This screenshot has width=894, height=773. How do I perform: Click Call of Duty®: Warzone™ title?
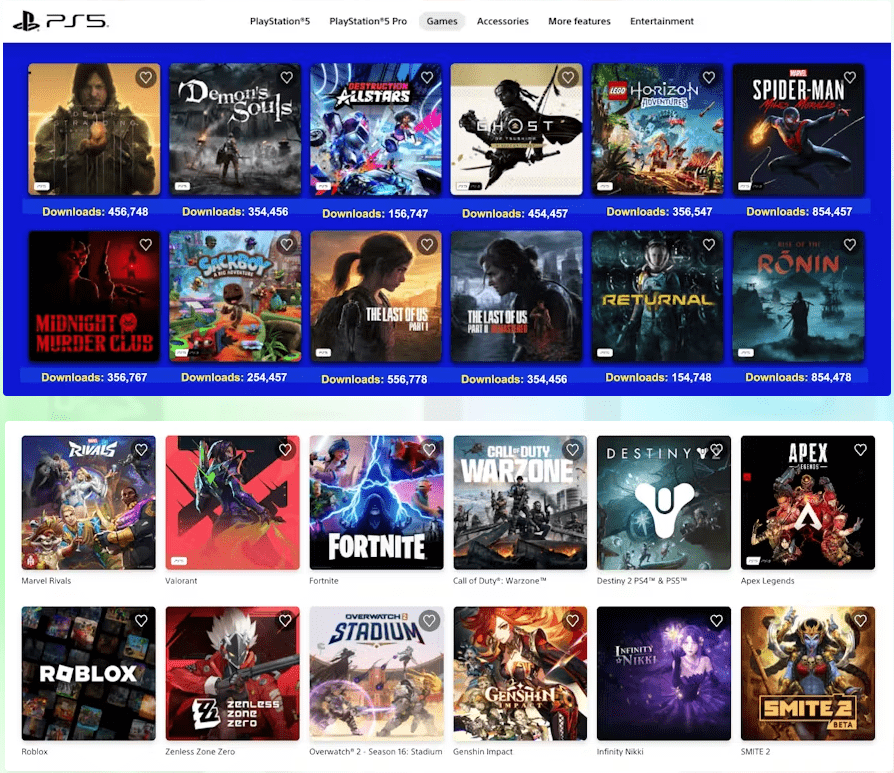tap(499, 581)
